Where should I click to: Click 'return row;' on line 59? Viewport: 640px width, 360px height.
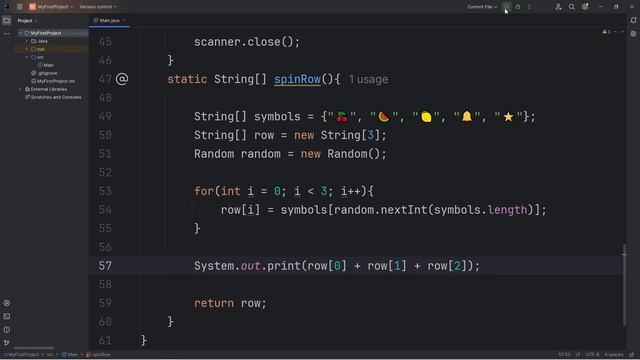pos(230,303)
